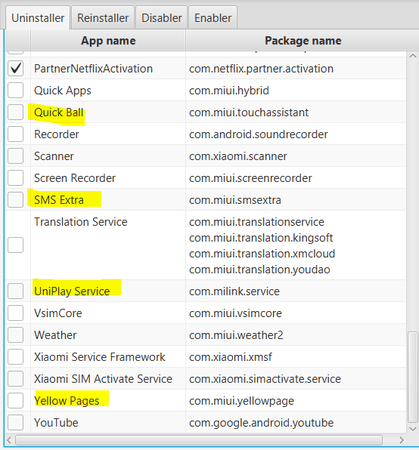Image resolution: width=419 pixels, height=450 pixels.
Task: Select the Uninstaller tab
Action: (38, 18)
